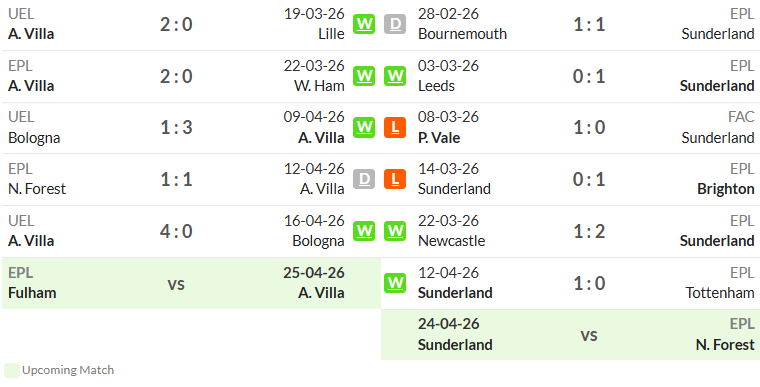The image size is (760, 387).
Task: Click the W badge for Sunderland vs Tottenham
Action: 395,283
